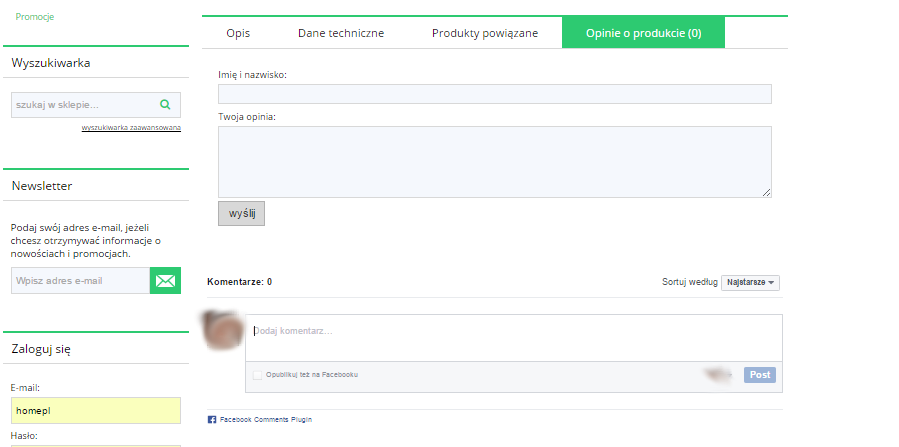Screen dimensions: 899x447
Task: Click the blurred account switcher next to Post
Action: point(720,375)
